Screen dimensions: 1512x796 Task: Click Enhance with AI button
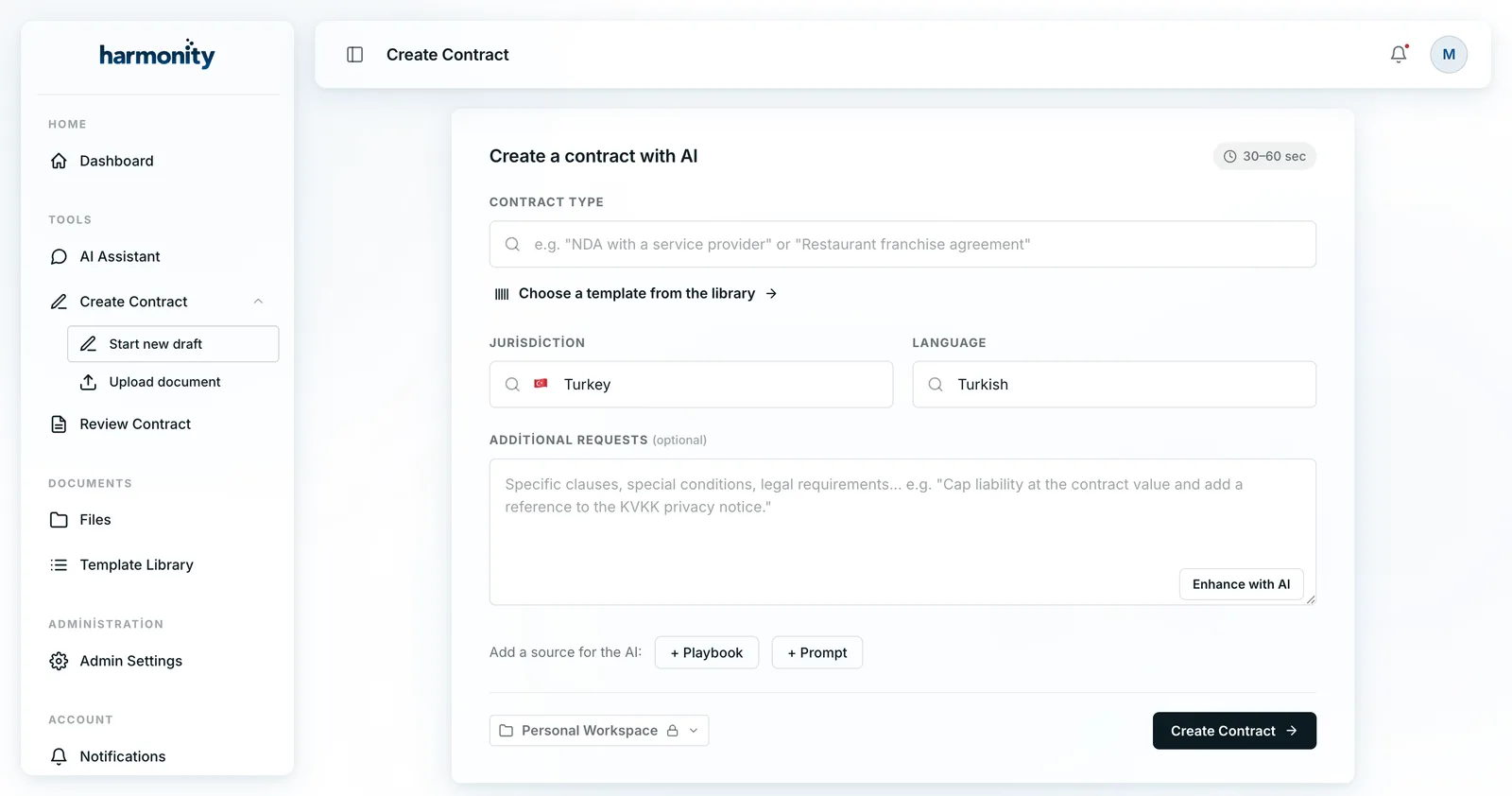[1241, 584]
